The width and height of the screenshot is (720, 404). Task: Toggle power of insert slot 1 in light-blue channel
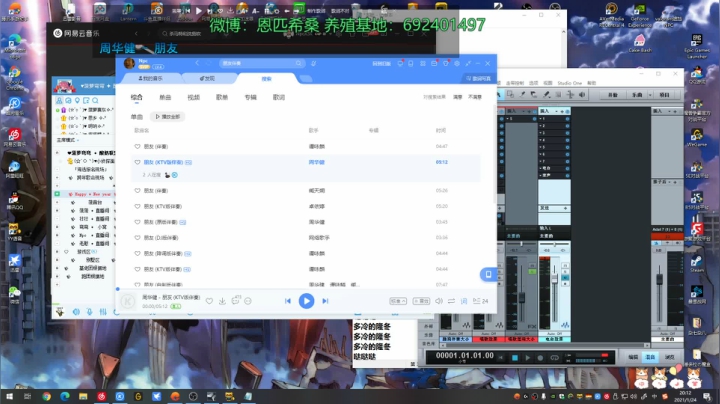click(567, 119)
